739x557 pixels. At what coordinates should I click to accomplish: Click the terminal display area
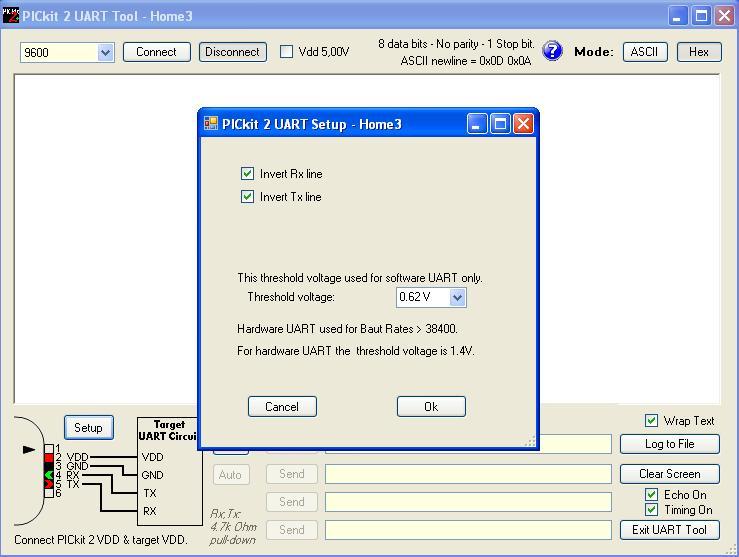tap(106, 239)
